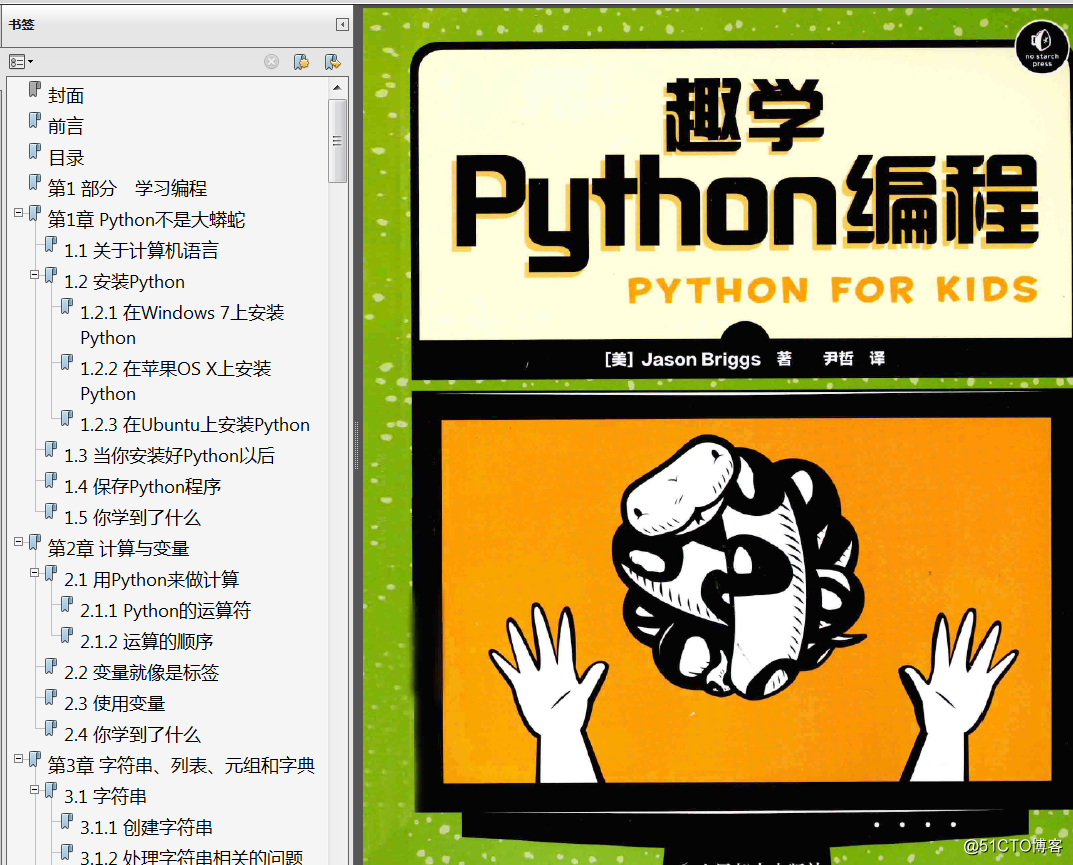This screenshot has height=865, width=1073.
Task: Click the bookmark icon beside 1.3 当你安装好Python以后
Action: coord(51,450)
